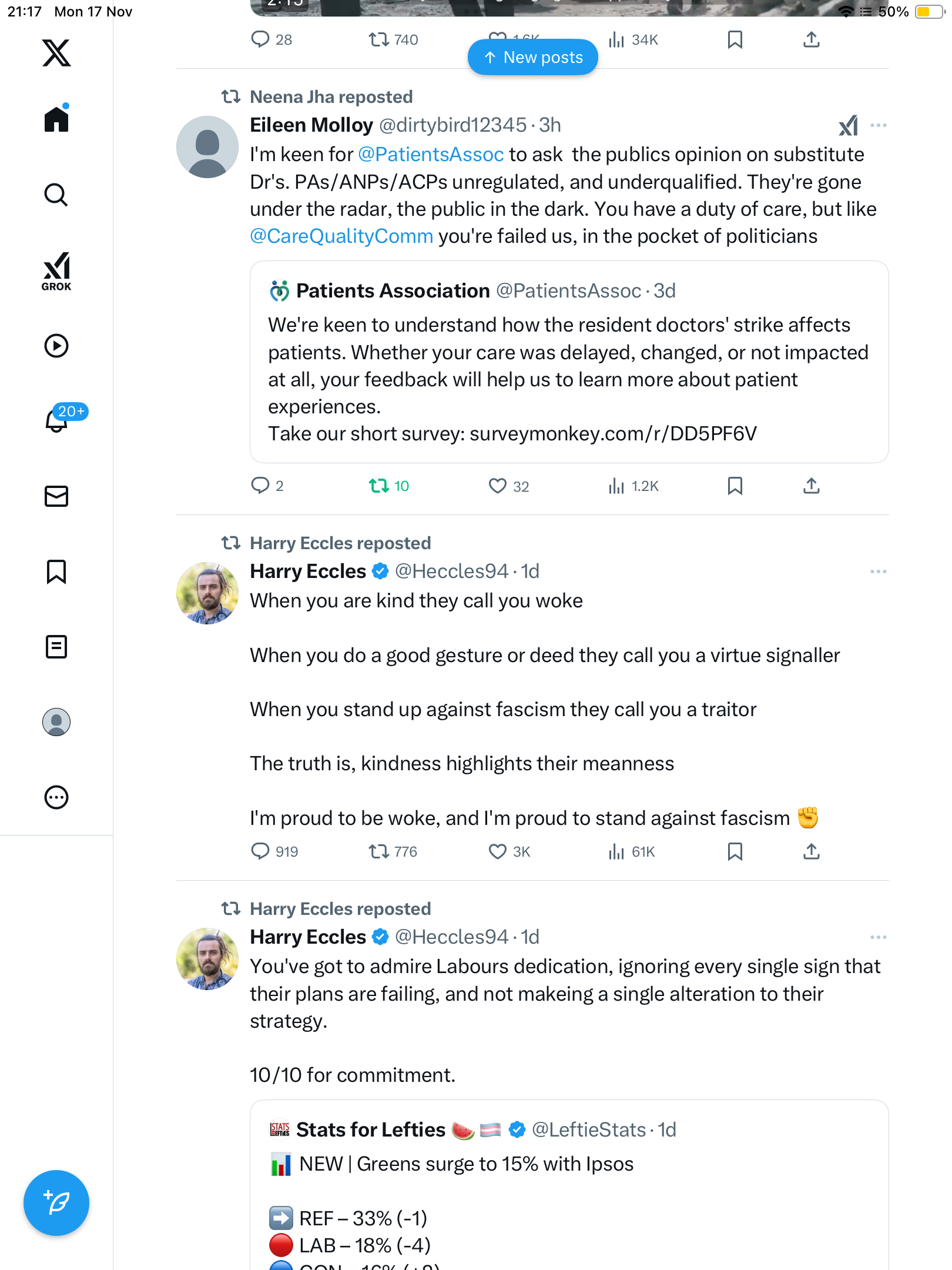Image resolution: width=952 pixels, height=1270 pixels.
Task: Open more options on Harry Eccles' woke post
Action: click(878, 571)
